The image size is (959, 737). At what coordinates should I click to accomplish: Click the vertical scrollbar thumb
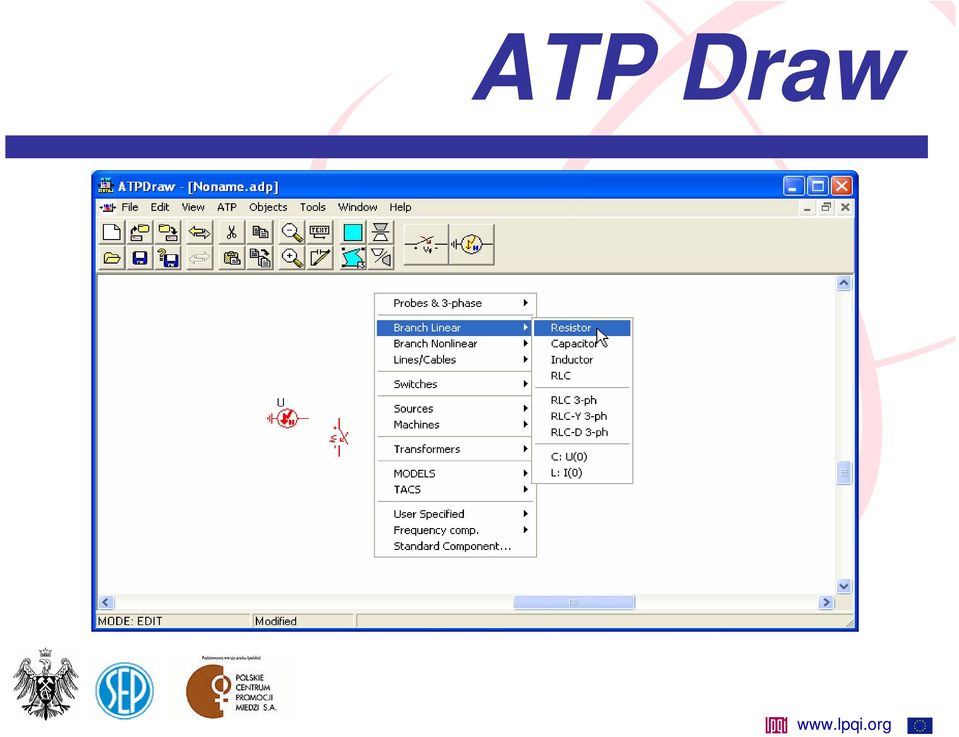[844, 472]
